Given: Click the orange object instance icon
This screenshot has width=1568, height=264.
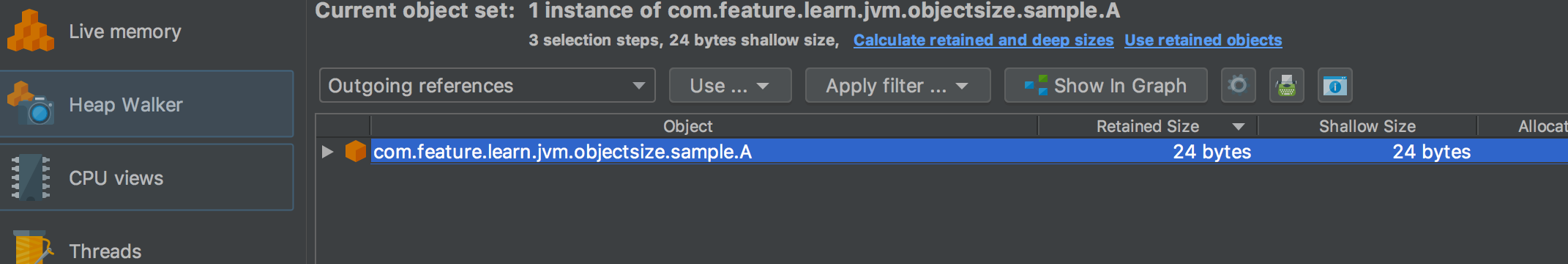Looking at the screenshot, I should (356, 151).
